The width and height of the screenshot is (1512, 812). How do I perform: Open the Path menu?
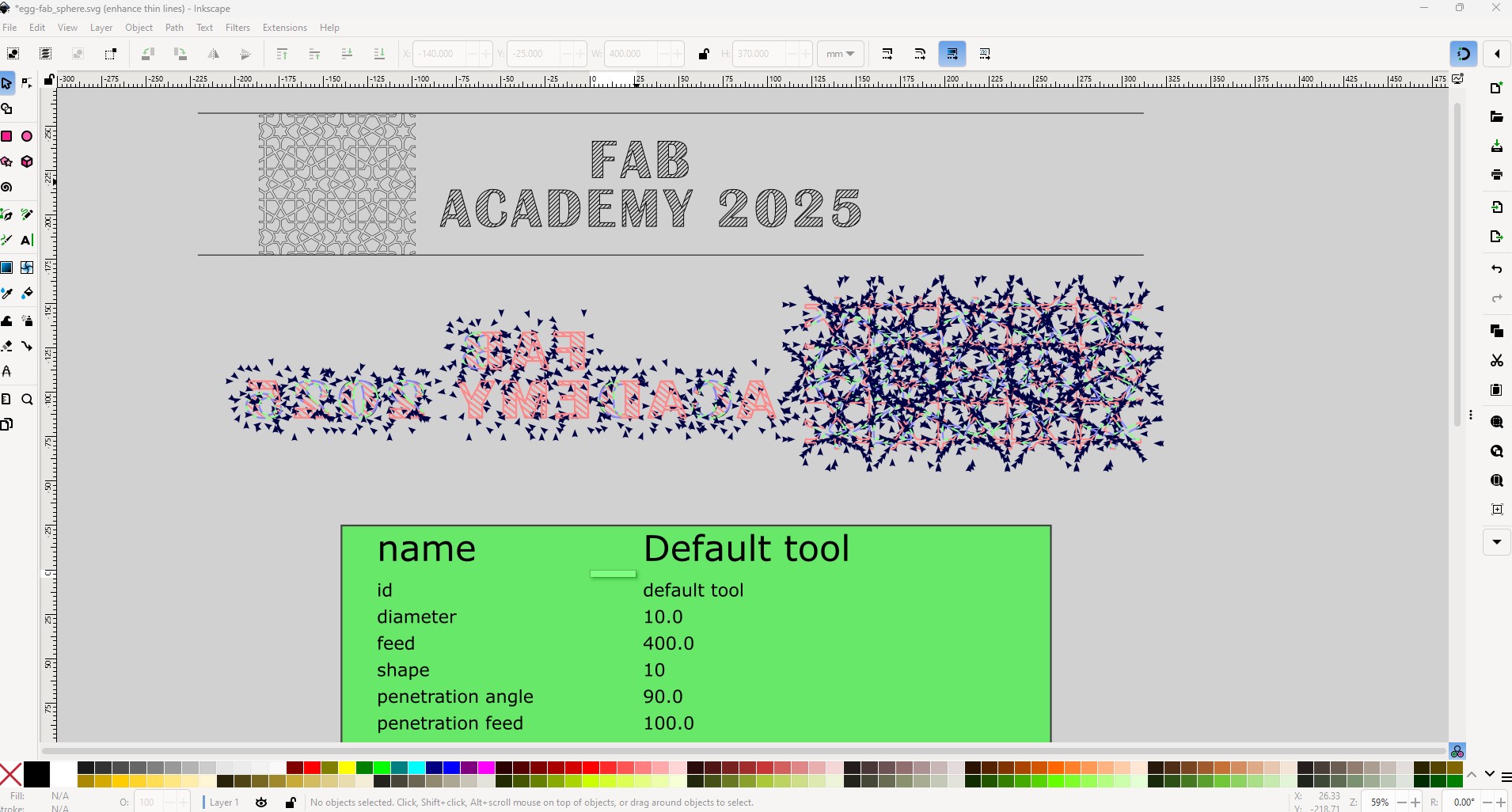coord(174,28)
